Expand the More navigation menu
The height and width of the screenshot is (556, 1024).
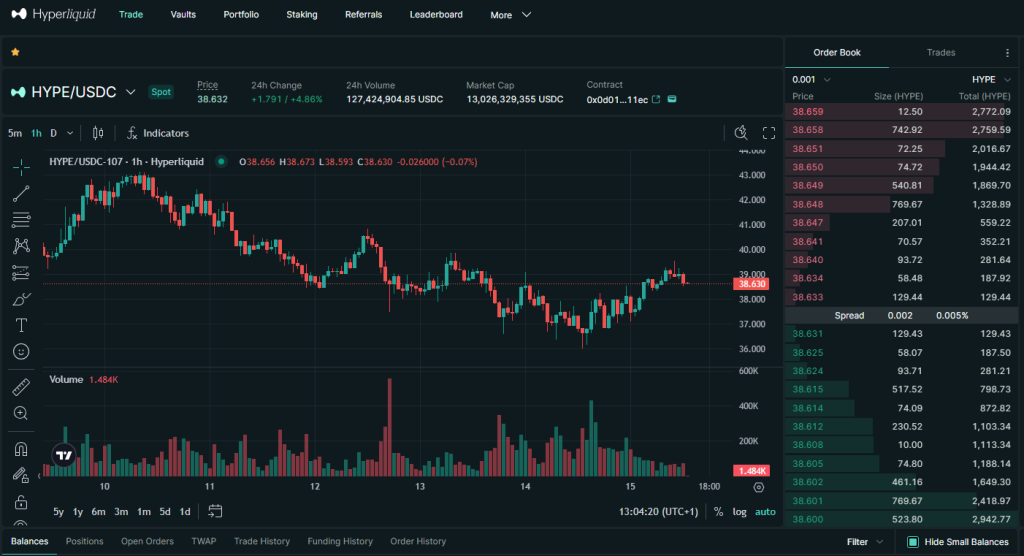click(x=510, y=15)
